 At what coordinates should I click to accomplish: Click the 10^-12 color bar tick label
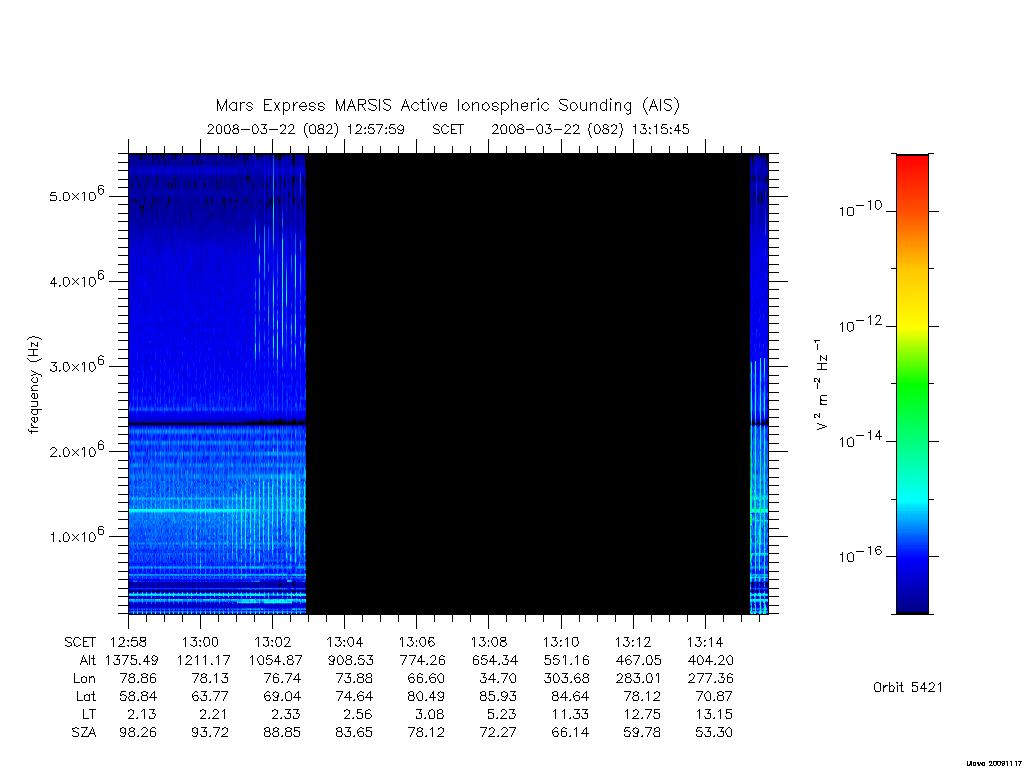point(860,325)
